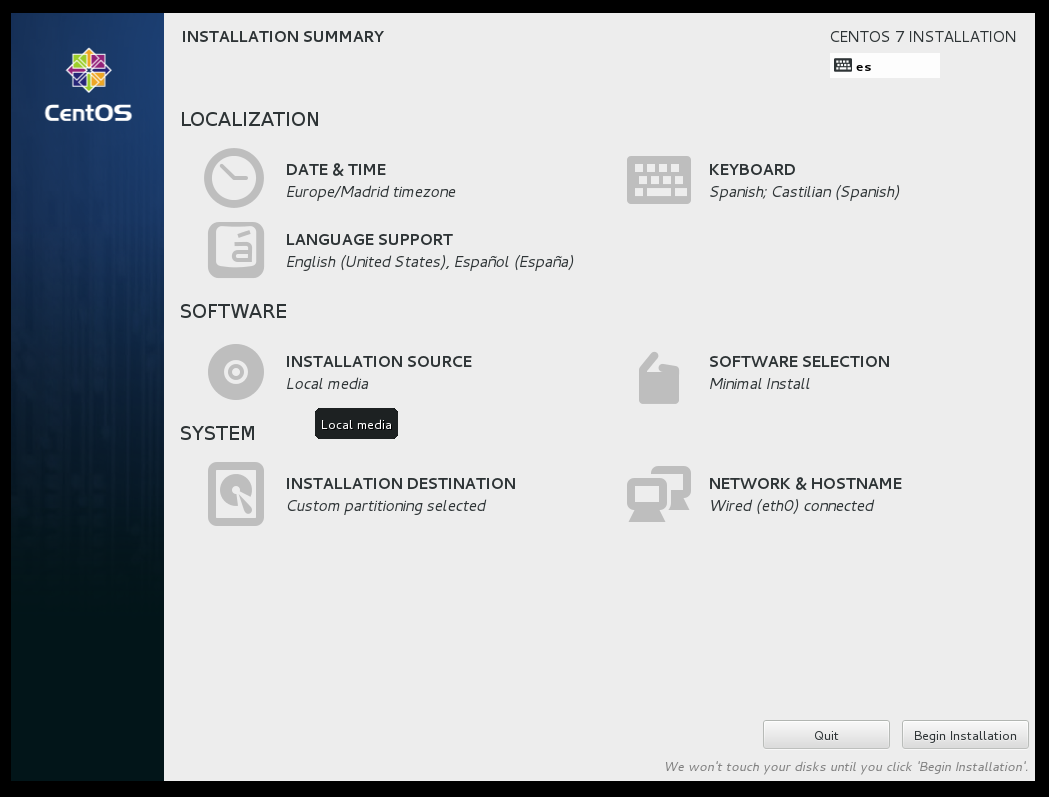Click the 'CENTOS 7 INSTALLATION' title
The height and width of the screenshot is (797, 1049).
923,37
